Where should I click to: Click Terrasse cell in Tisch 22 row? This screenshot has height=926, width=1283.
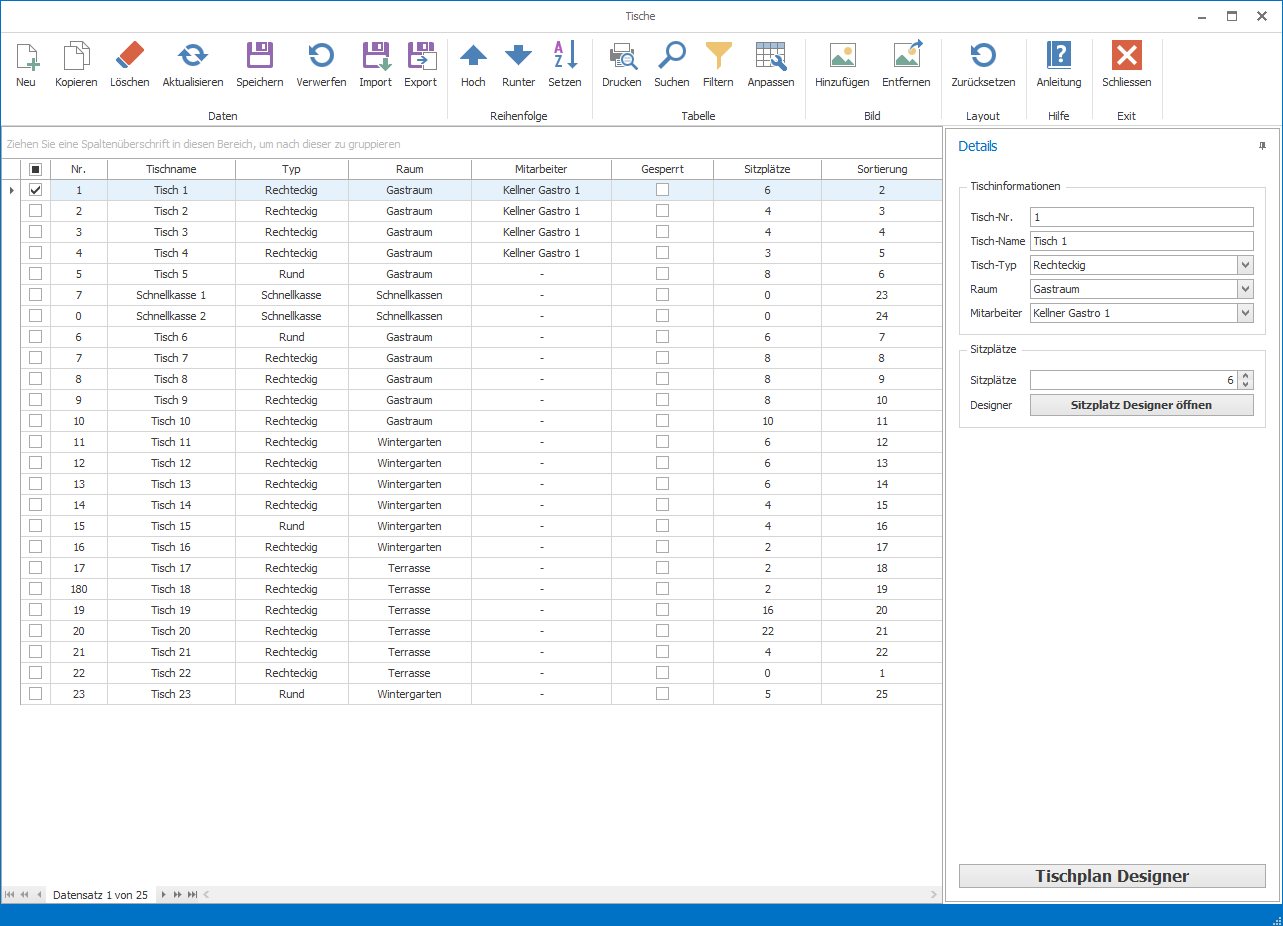click(x=410, y=673)
